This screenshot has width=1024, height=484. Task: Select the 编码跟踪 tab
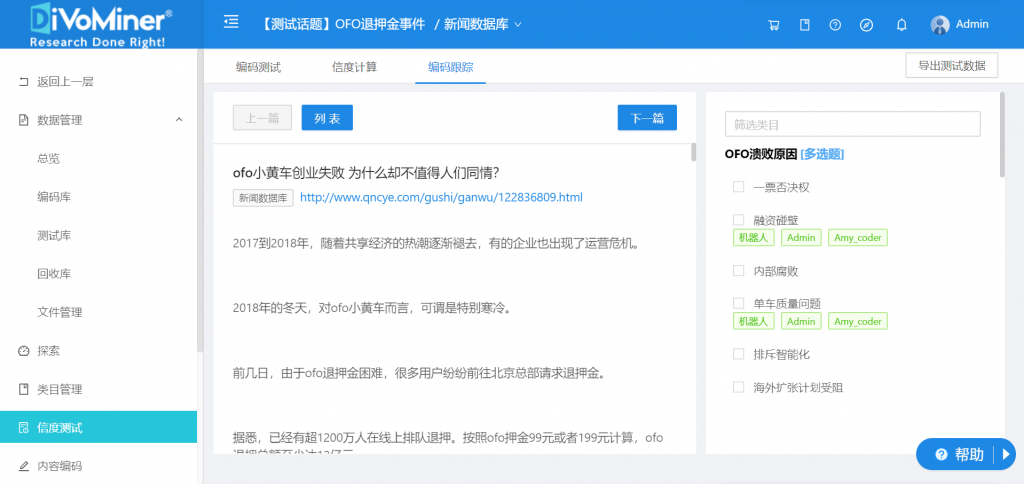point(451,67)
